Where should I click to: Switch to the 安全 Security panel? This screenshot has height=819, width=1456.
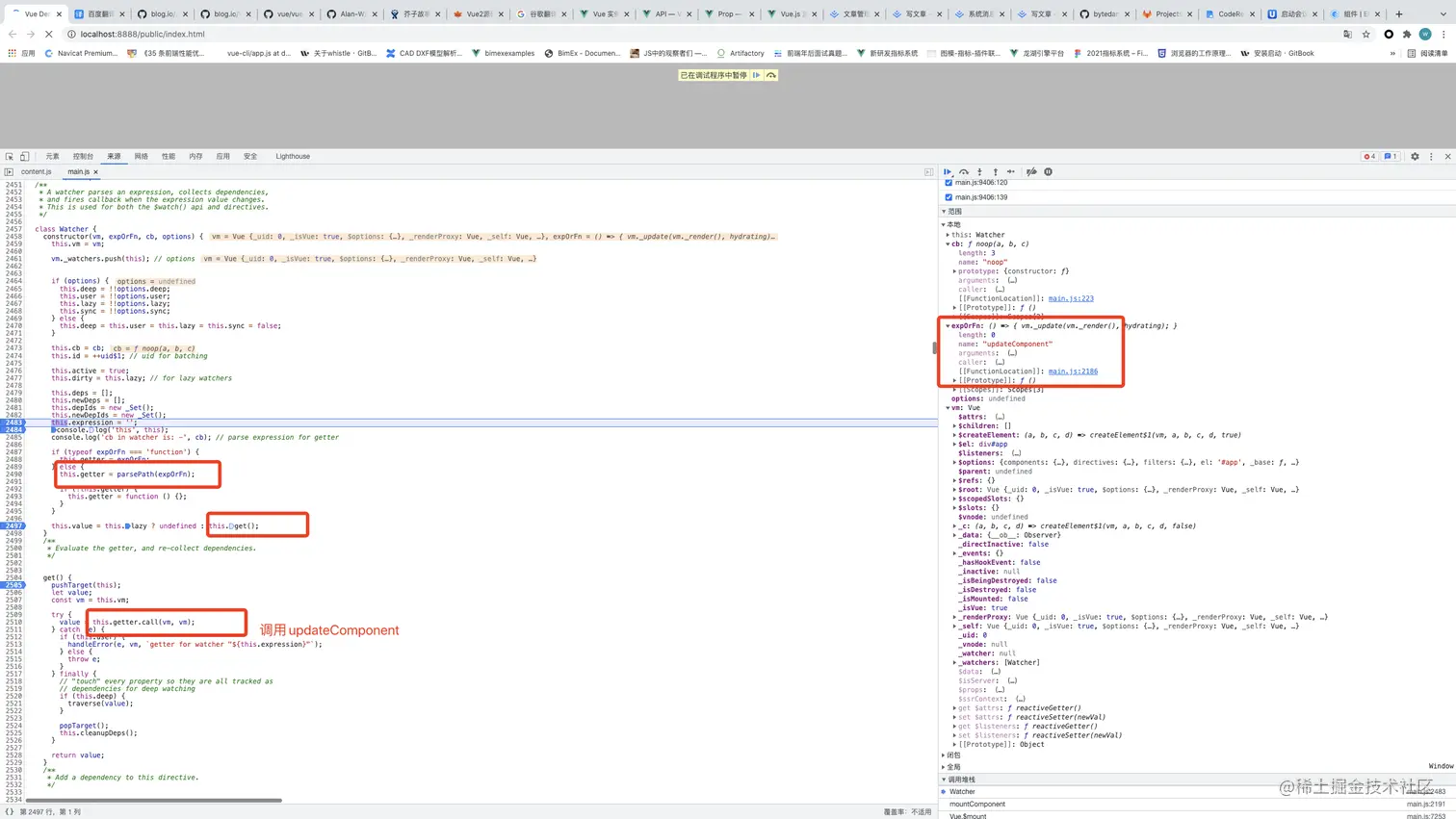coord(250,156)
